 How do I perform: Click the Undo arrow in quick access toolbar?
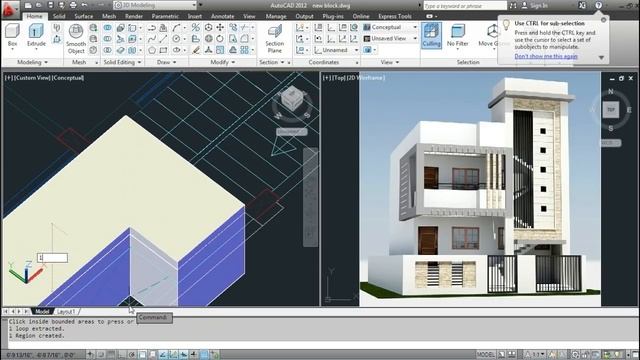[84, 5]
